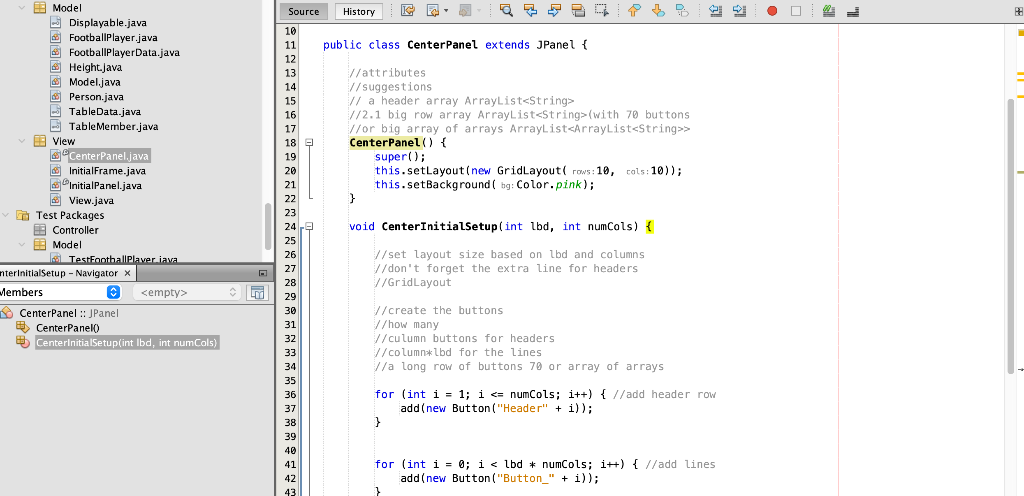Select TableMember.java file

pyautogui.click(x=113, y=127)
